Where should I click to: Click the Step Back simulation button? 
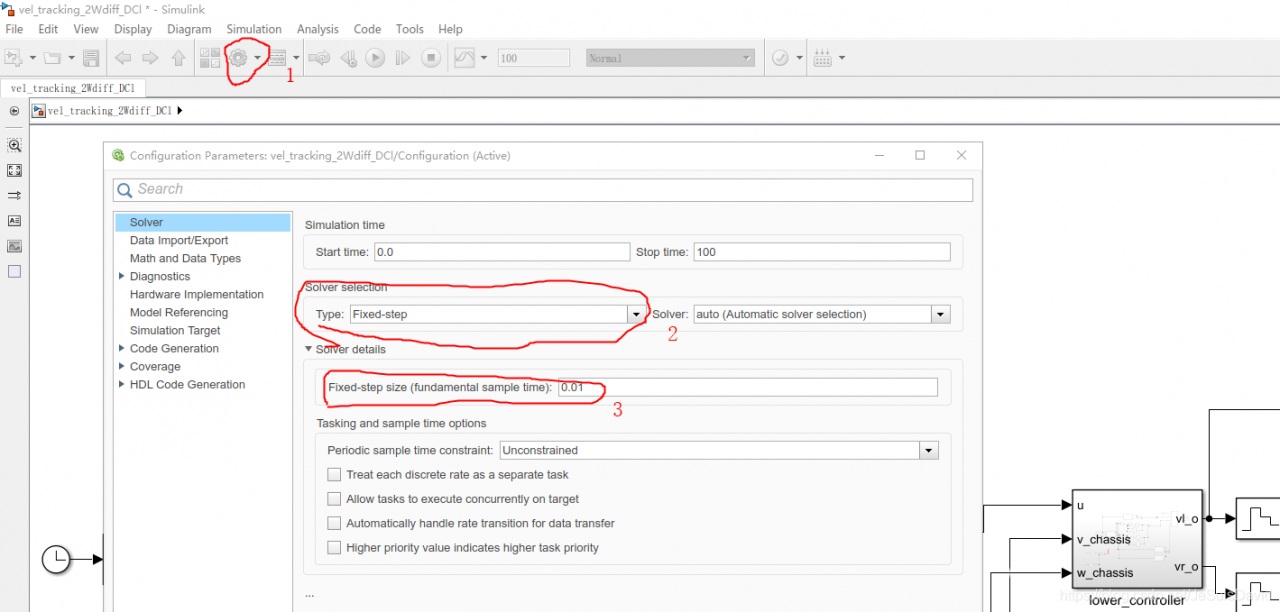(x=348, y=58)
